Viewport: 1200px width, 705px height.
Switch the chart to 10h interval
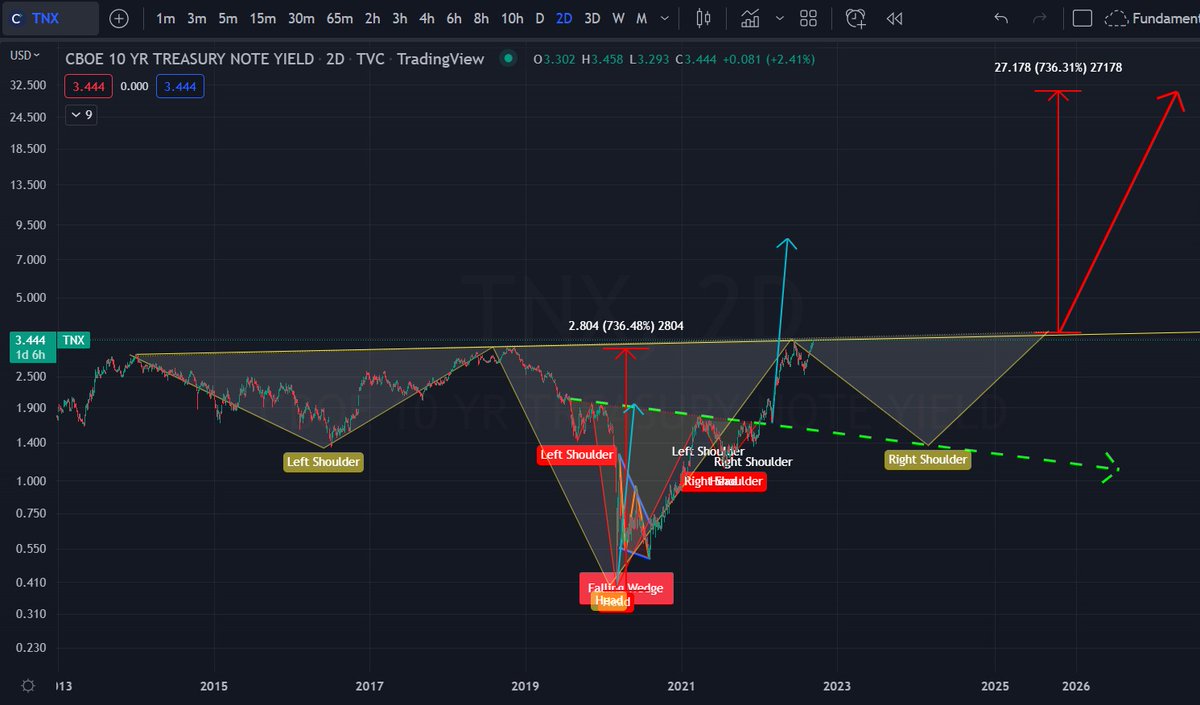point(512,18)
